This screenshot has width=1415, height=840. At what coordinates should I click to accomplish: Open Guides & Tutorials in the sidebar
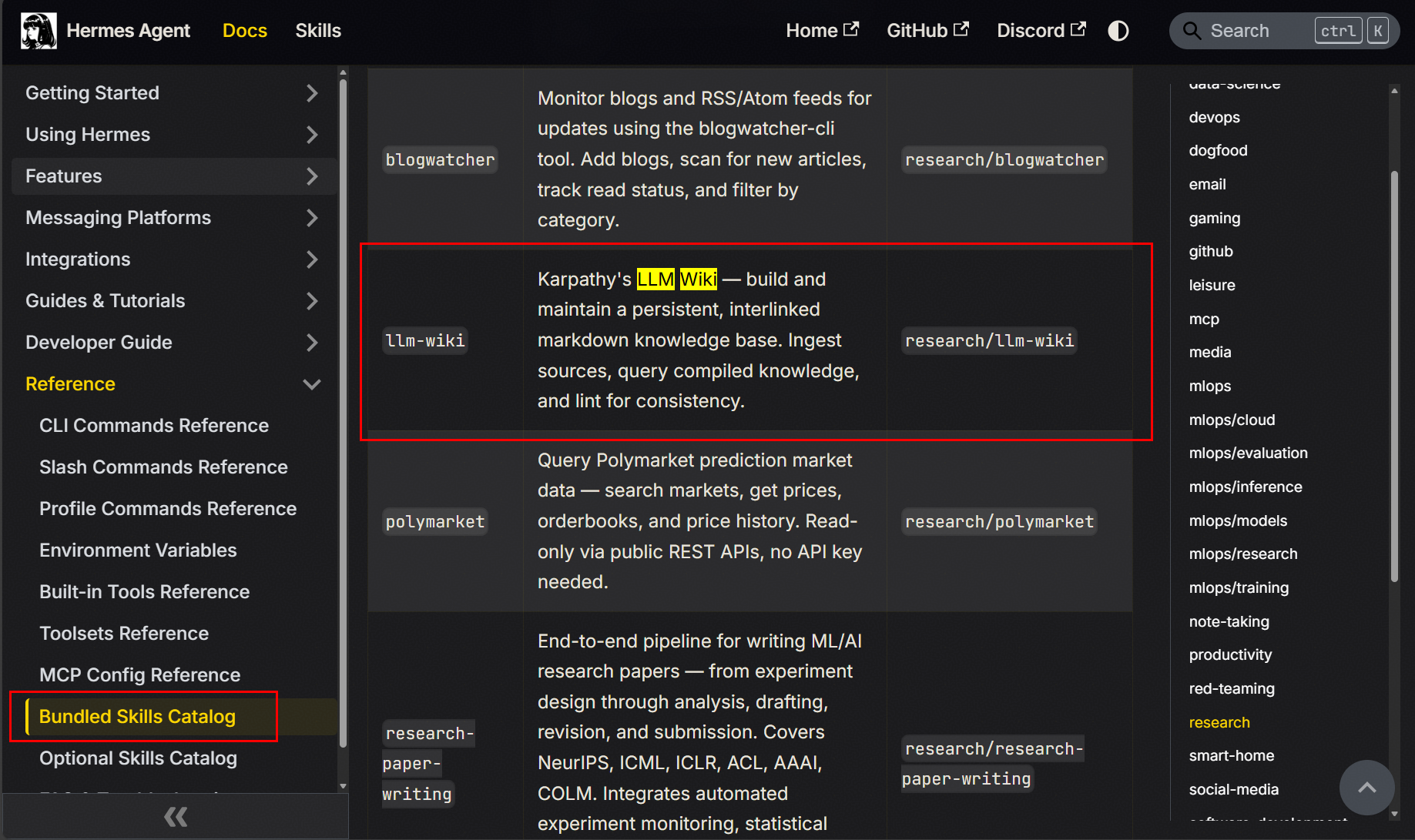[x=106, y=301]
